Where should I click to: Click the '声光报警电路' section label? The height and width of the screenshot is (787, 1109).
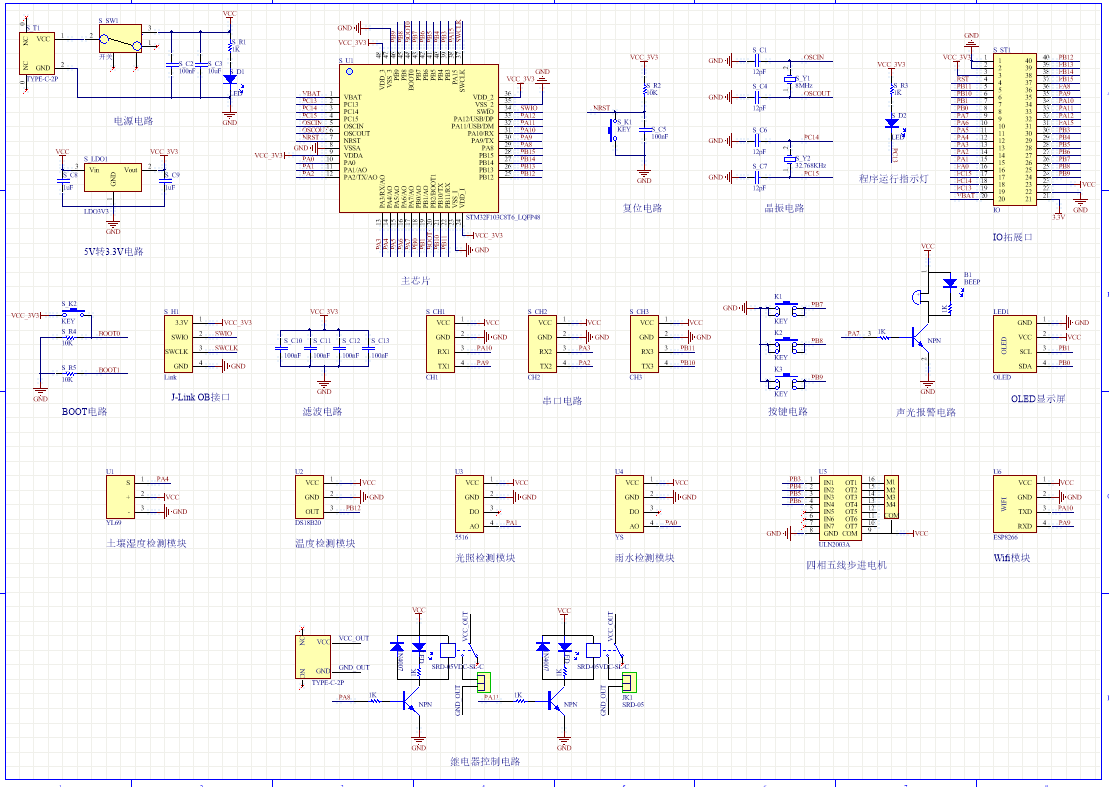tap(926, 412)
